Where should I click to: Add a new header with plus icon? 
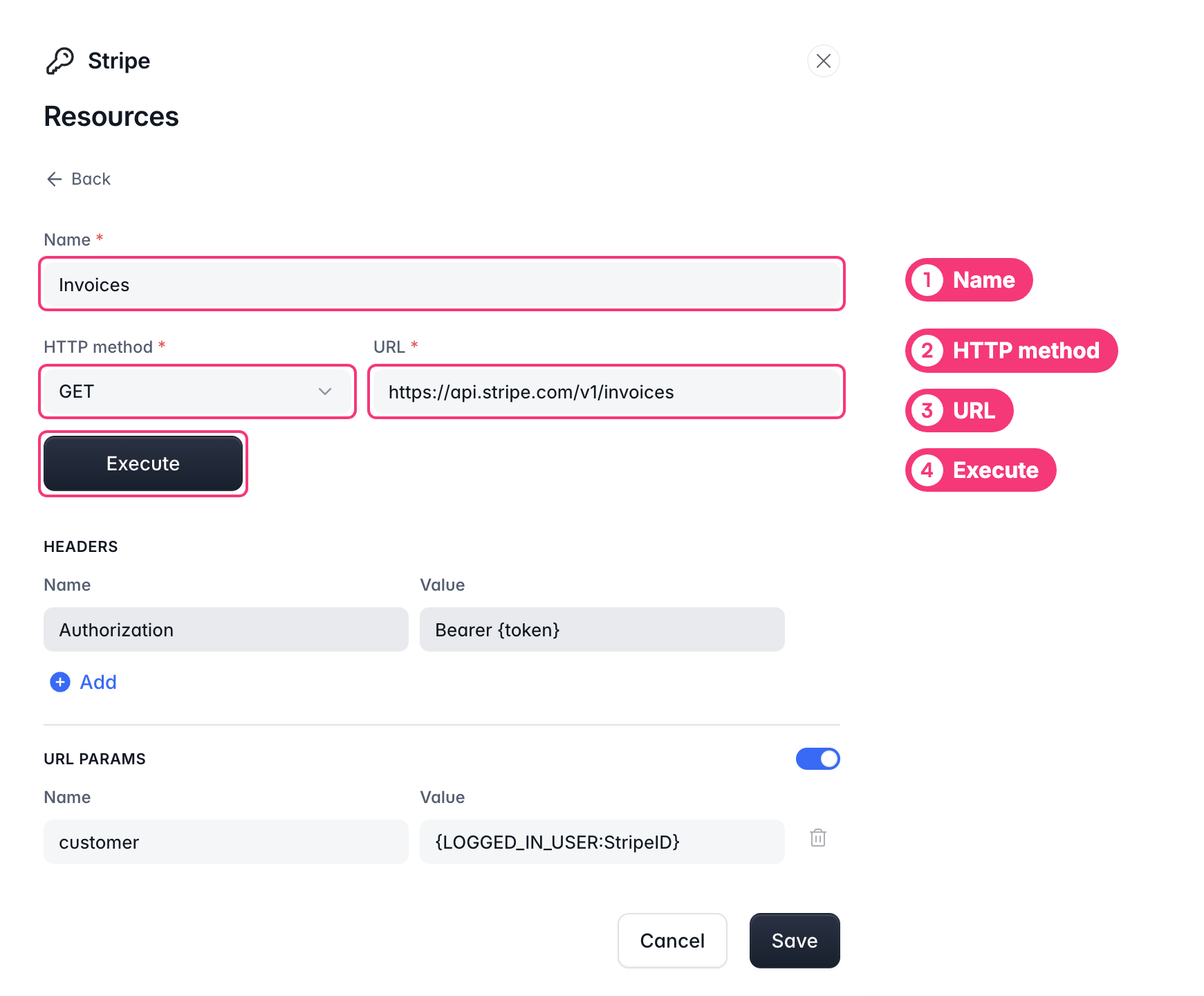pyautogui.click(x=60, y=682)
